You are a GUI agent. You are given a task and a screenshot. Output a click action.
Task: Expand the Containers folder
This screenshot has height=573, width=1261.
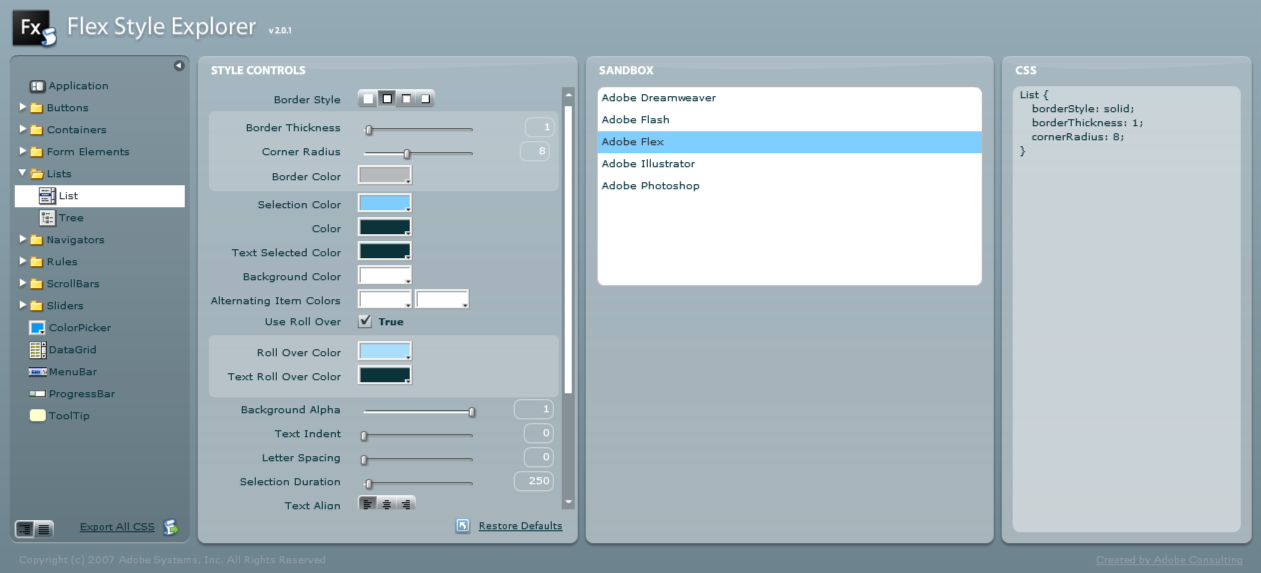pos(23,129)
